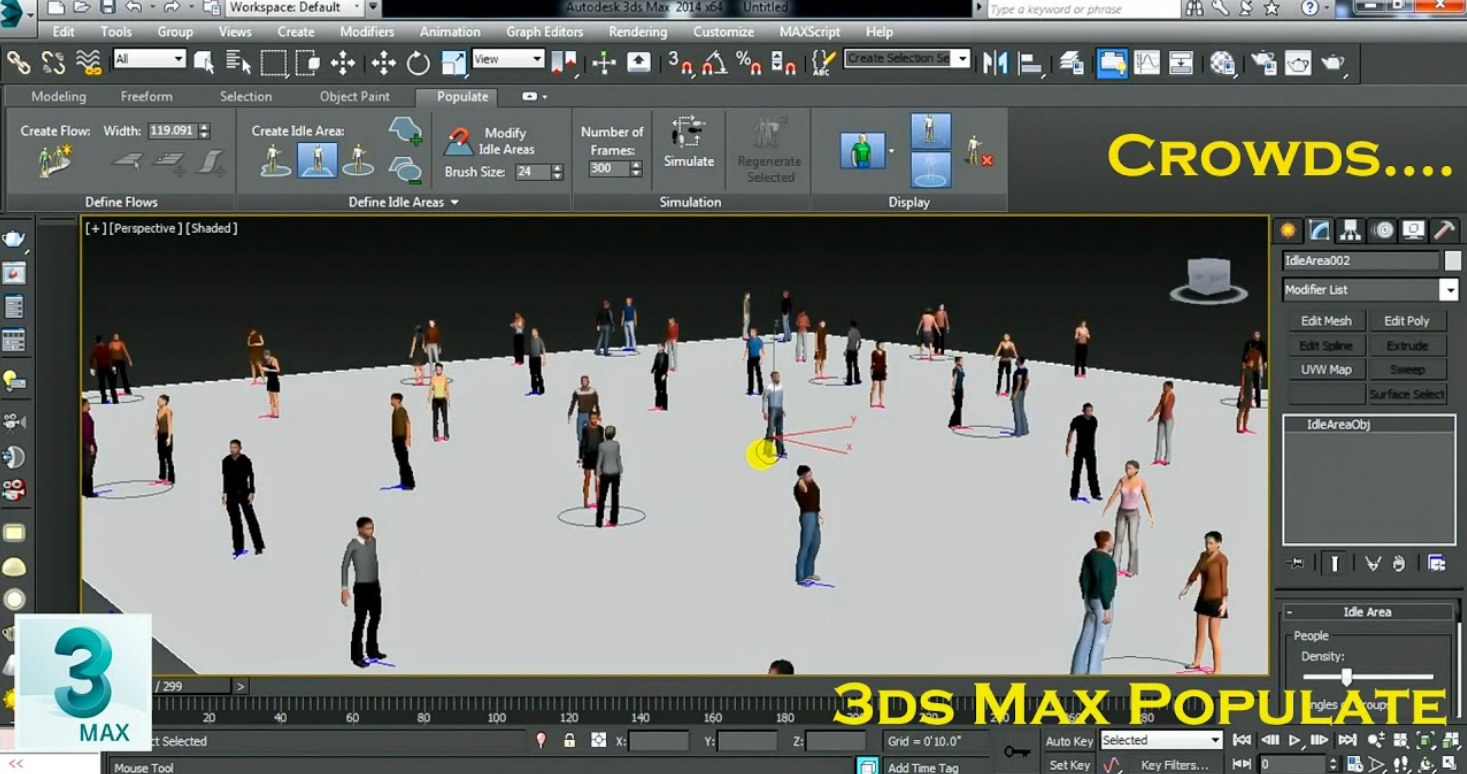Switch to the Object Paint tab
Screen dimensions: 1467x774
pos(355,97)
